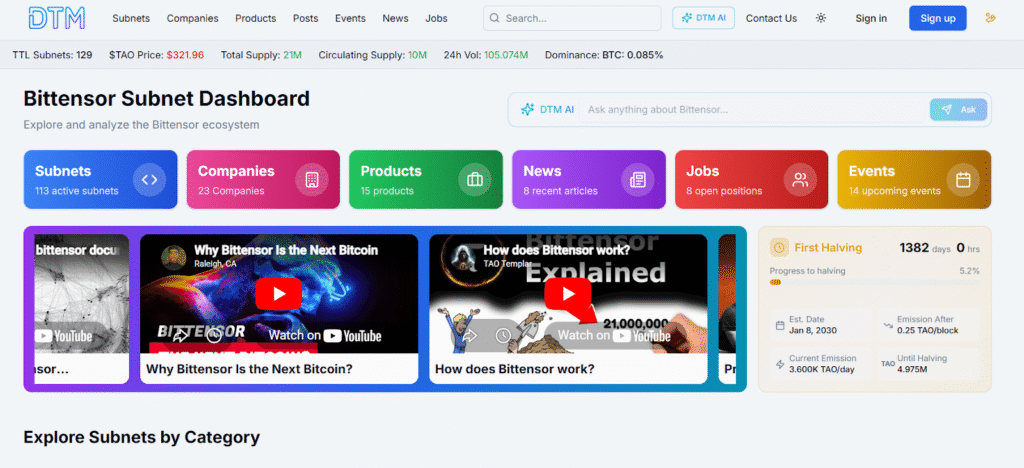Click the people icon on Jobs card
Viewport: 1024px width, 468px height.
800,180
